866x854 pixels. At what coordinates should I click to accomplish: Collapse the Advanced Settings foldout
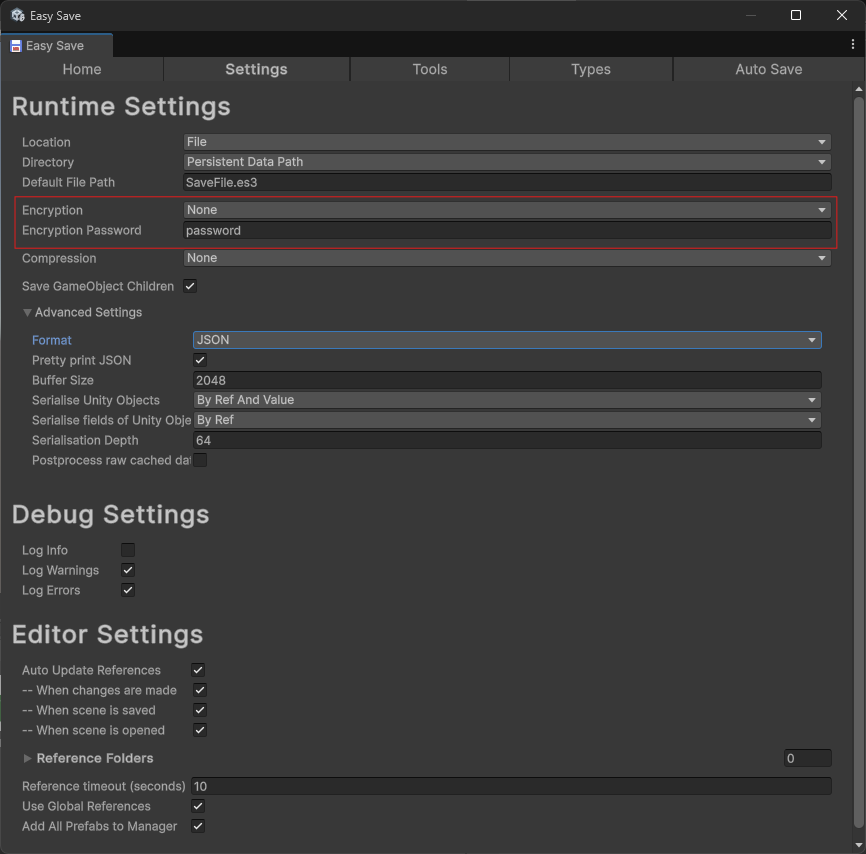pos(28,312)
